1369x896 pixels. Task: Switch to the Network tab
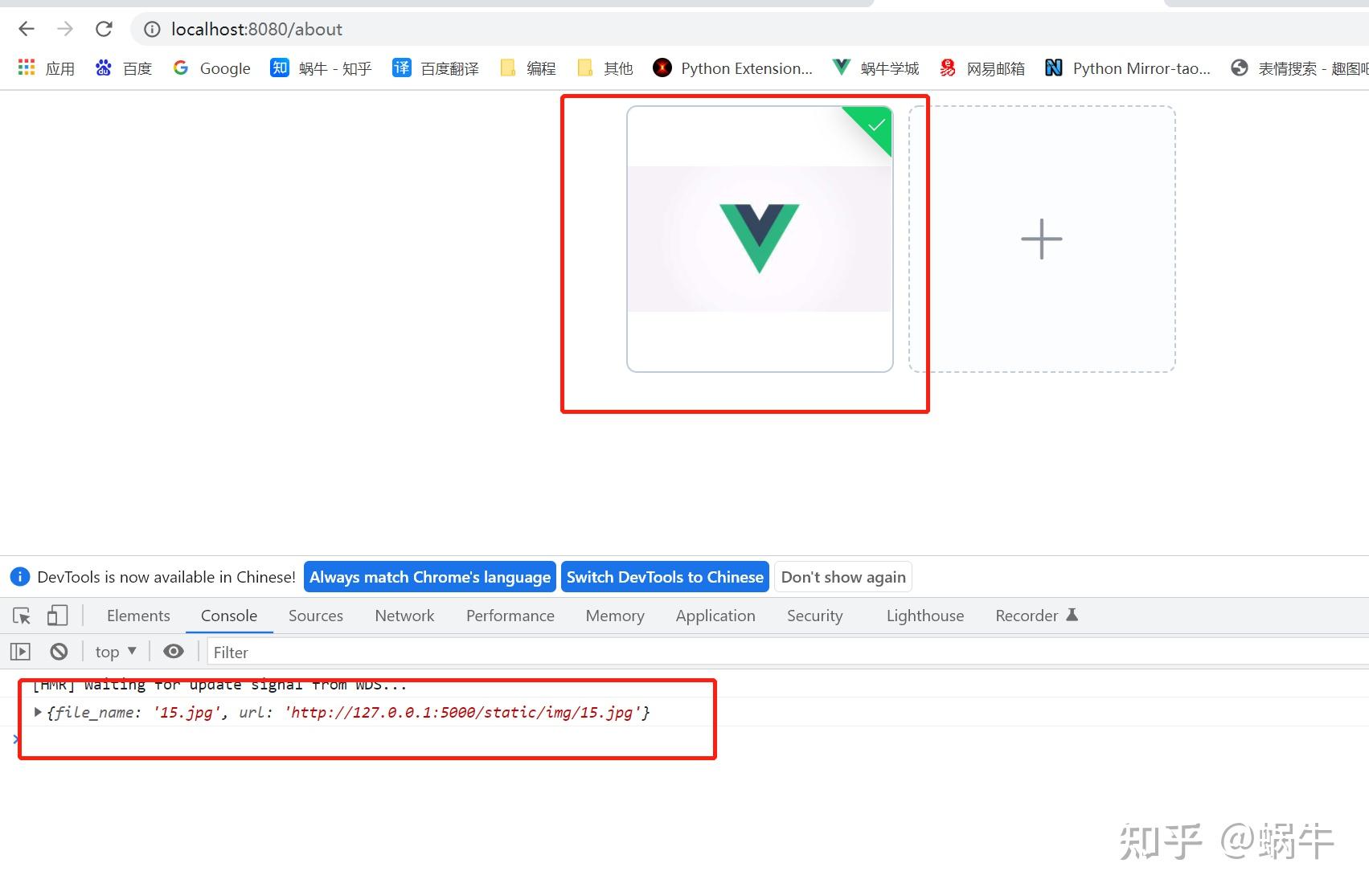[404, 616]
